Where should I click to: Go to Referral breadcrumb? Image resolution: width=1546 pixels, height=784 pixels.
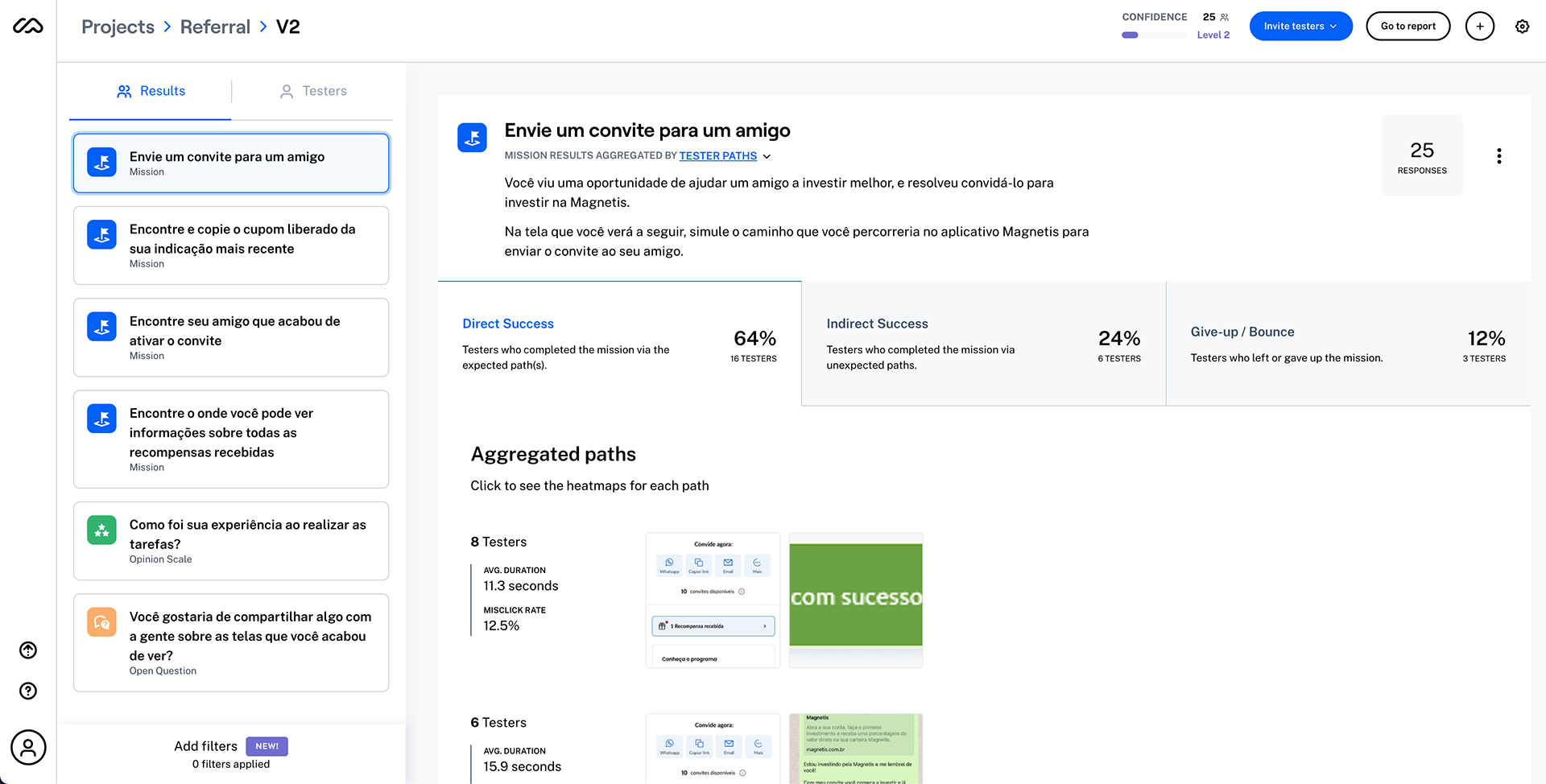(x=215, y=27)
